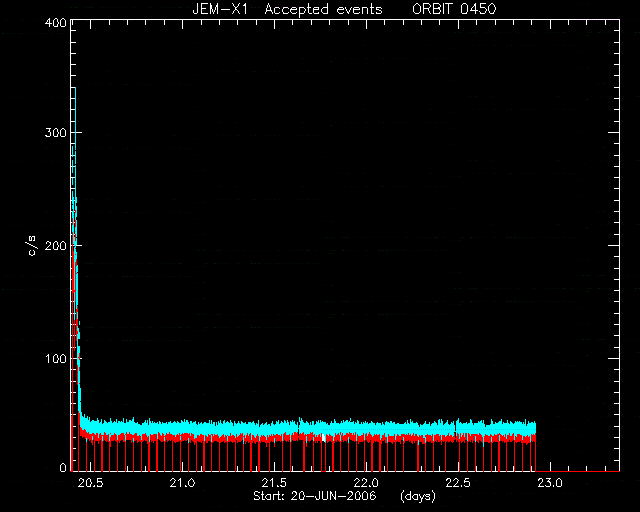Click the 100 y-axis tick label

[56, 359]
